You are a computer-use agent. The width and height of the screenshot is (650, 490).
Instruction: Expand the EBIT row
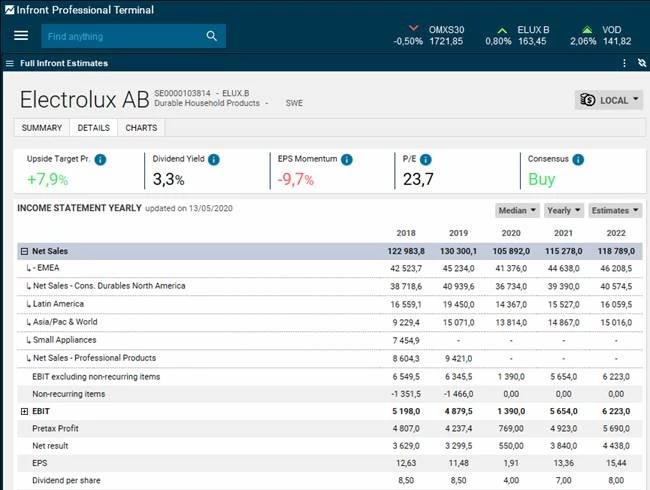tap(24, 411)
